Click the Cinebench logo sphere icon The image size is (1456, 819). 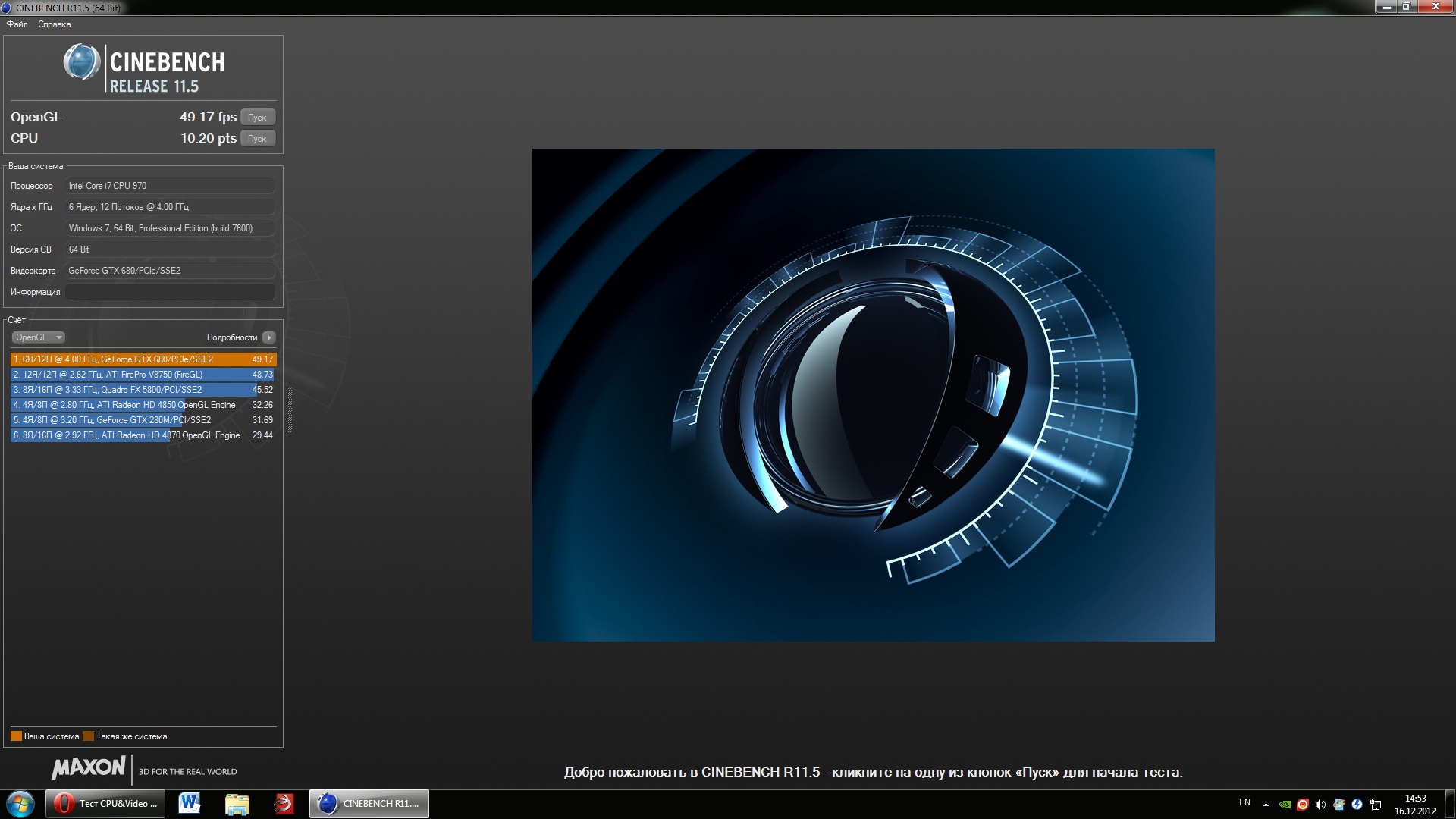pos(81,62)
